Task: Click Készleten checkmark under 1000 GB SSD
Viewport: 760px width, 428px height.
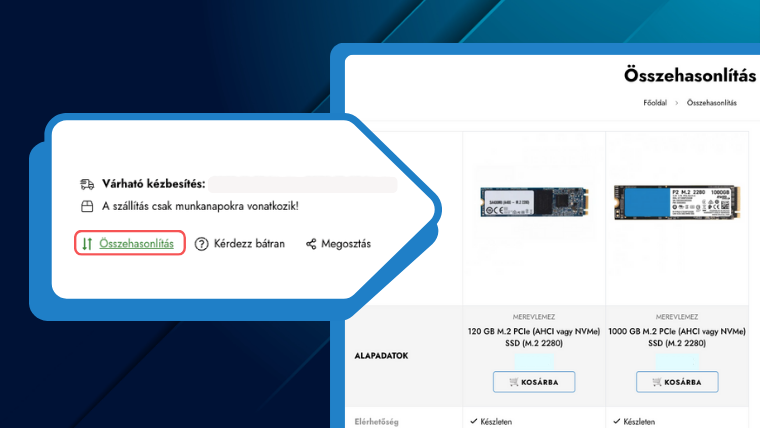Action: pos(616,422)
